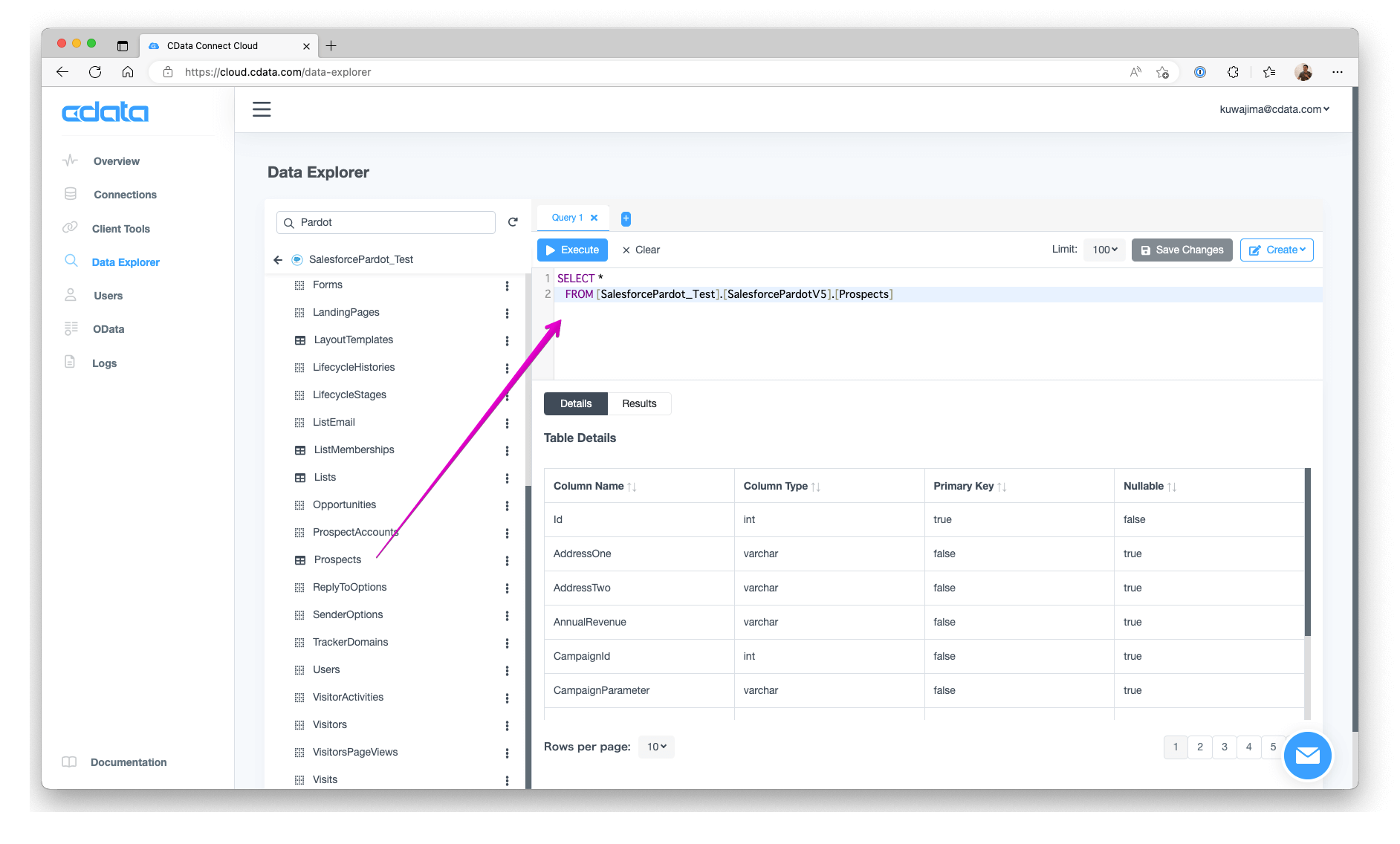
Task: Switch to the Results tab
Action: click(639, 404)
